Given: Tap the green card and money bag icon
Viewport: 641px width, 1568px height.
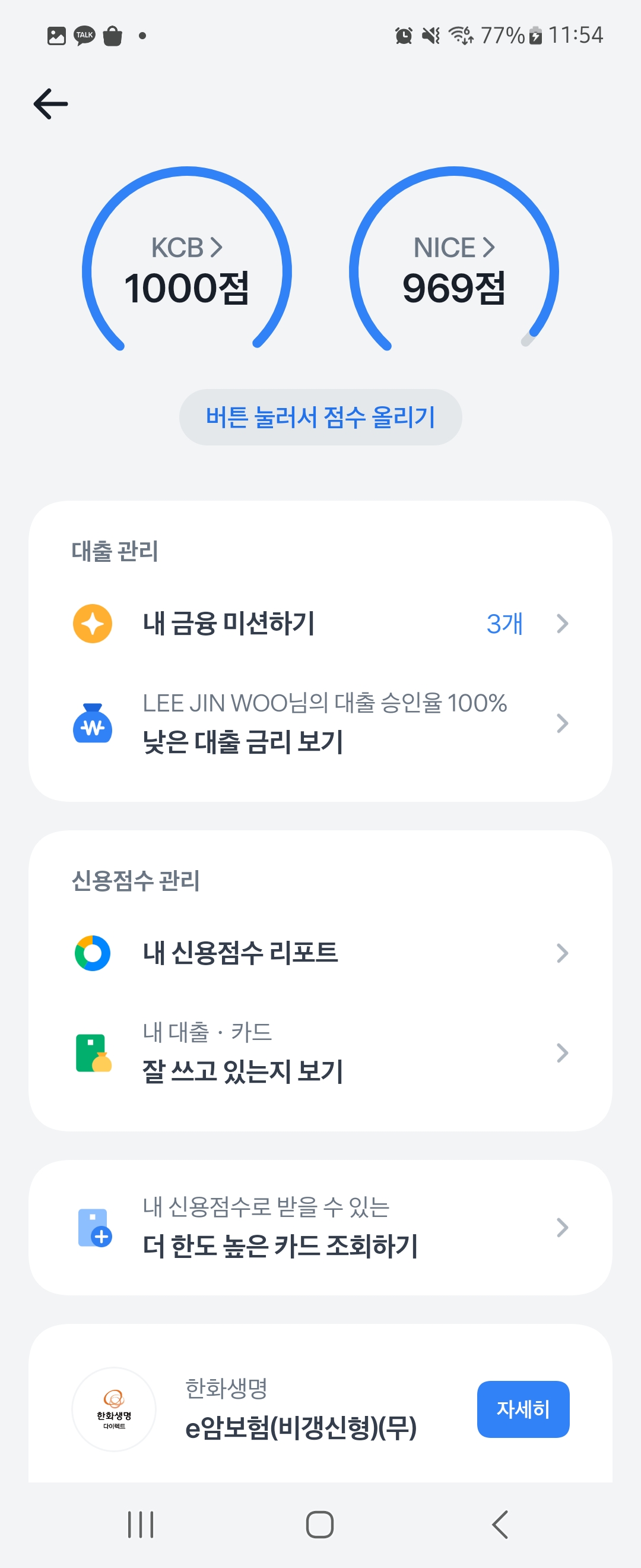Looking at the screenshot, I should tap(93, 1052).
